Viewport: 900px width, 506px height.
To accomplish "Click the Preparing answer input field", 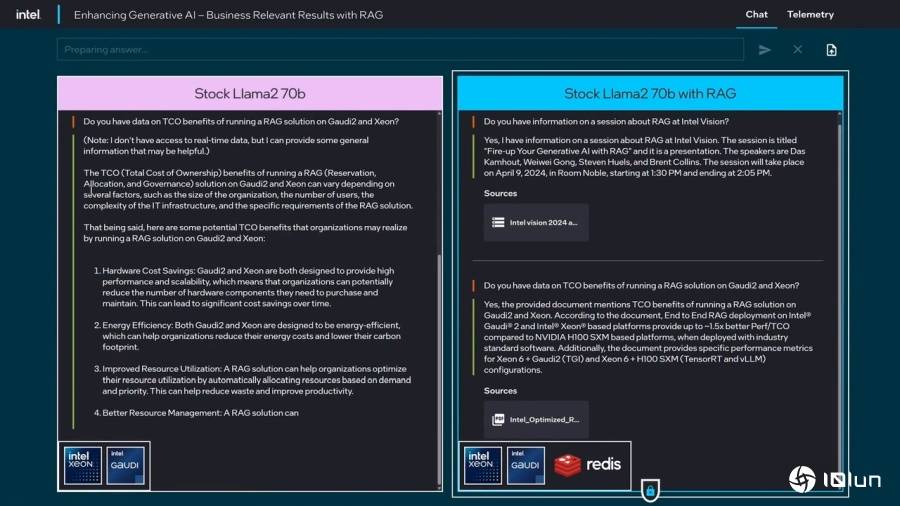I will point(400,49).
